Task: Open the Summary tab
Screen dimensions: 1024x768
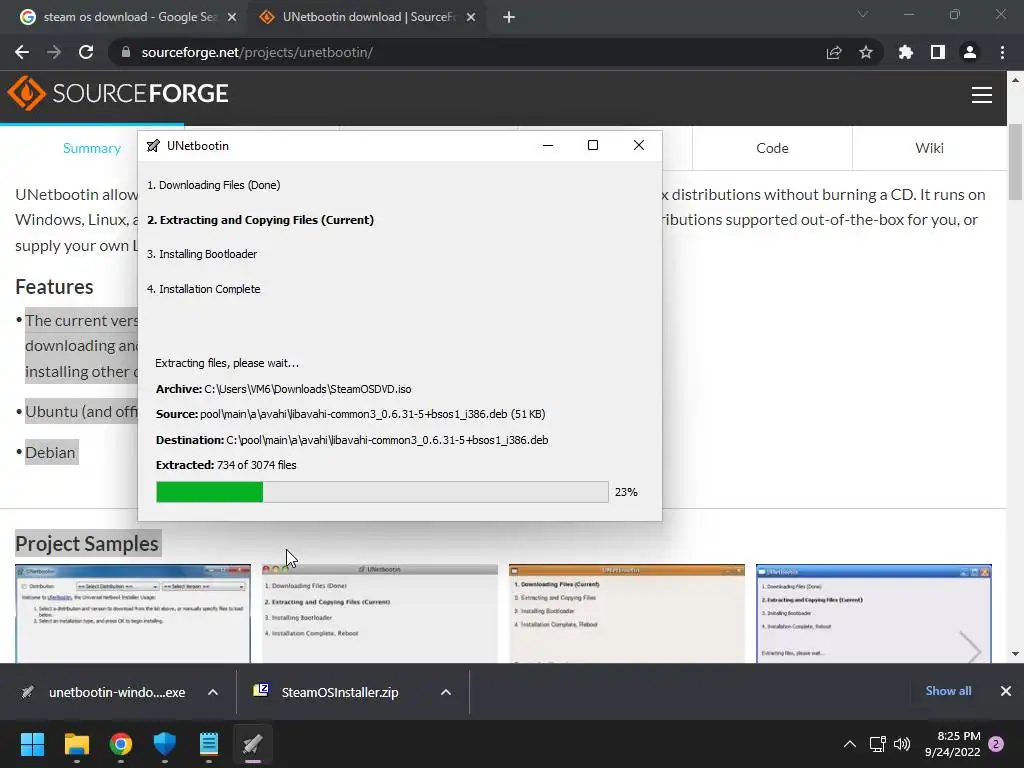Action: (92, 148)
